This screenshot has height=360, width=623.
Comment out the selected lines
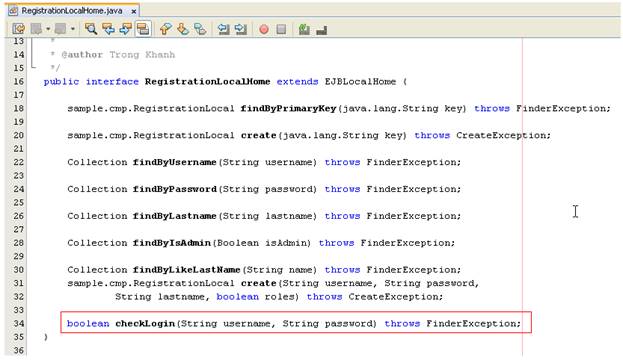click(x=304, y=29)
